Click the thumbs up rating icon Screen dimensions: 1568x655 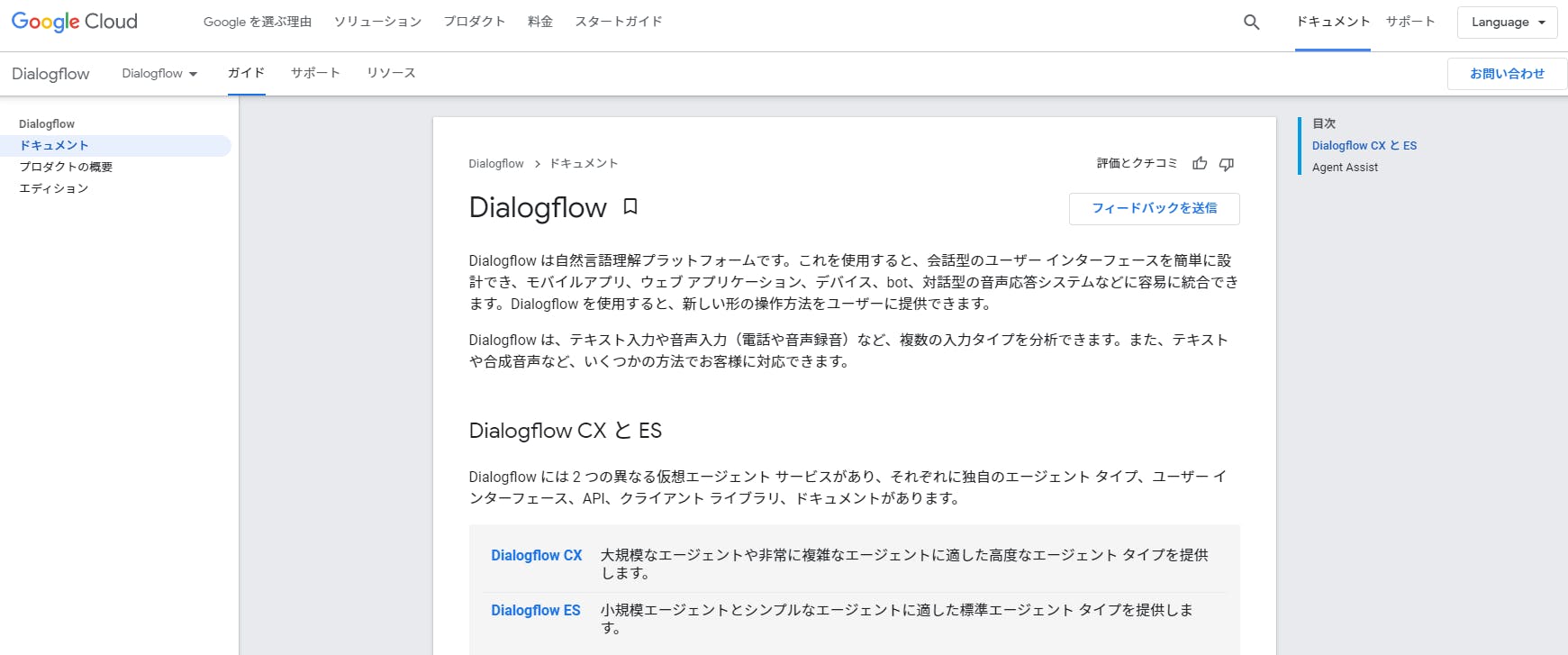[x=1200, y=164]
